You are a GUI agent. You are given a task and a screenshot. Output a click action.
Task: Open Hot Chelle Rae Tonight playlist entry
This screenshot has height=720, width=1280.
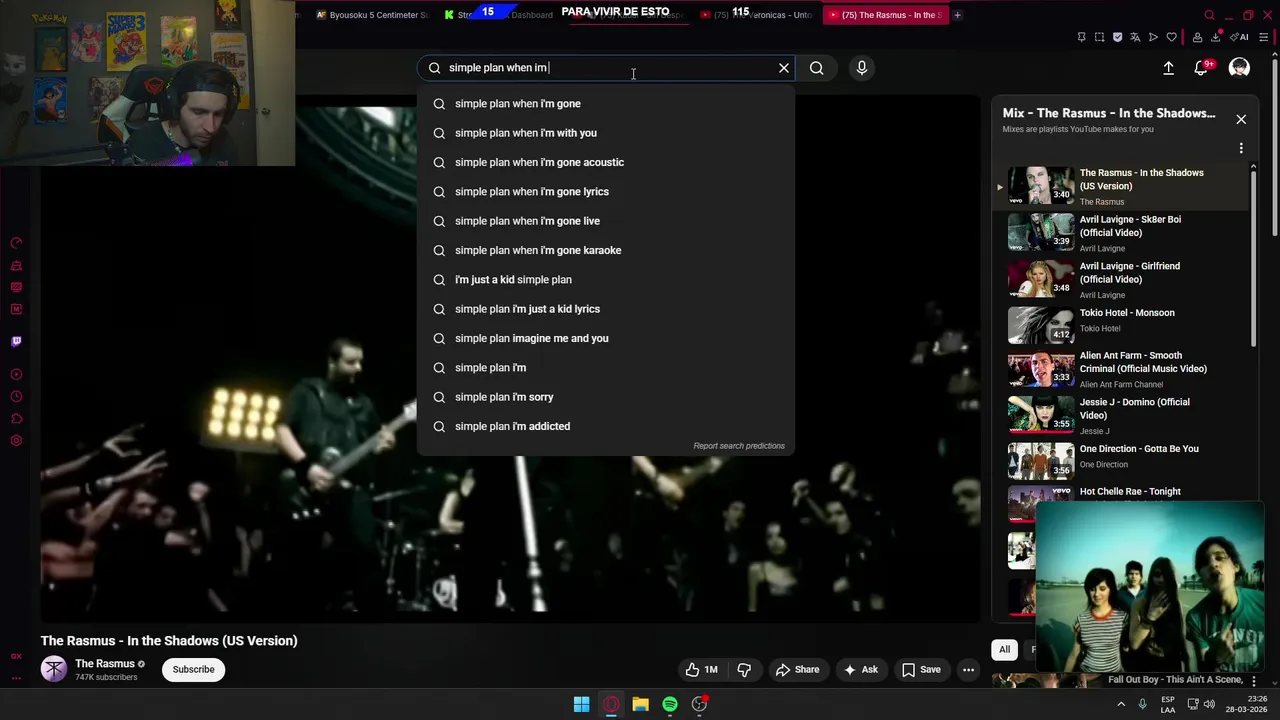point(1130,492)
